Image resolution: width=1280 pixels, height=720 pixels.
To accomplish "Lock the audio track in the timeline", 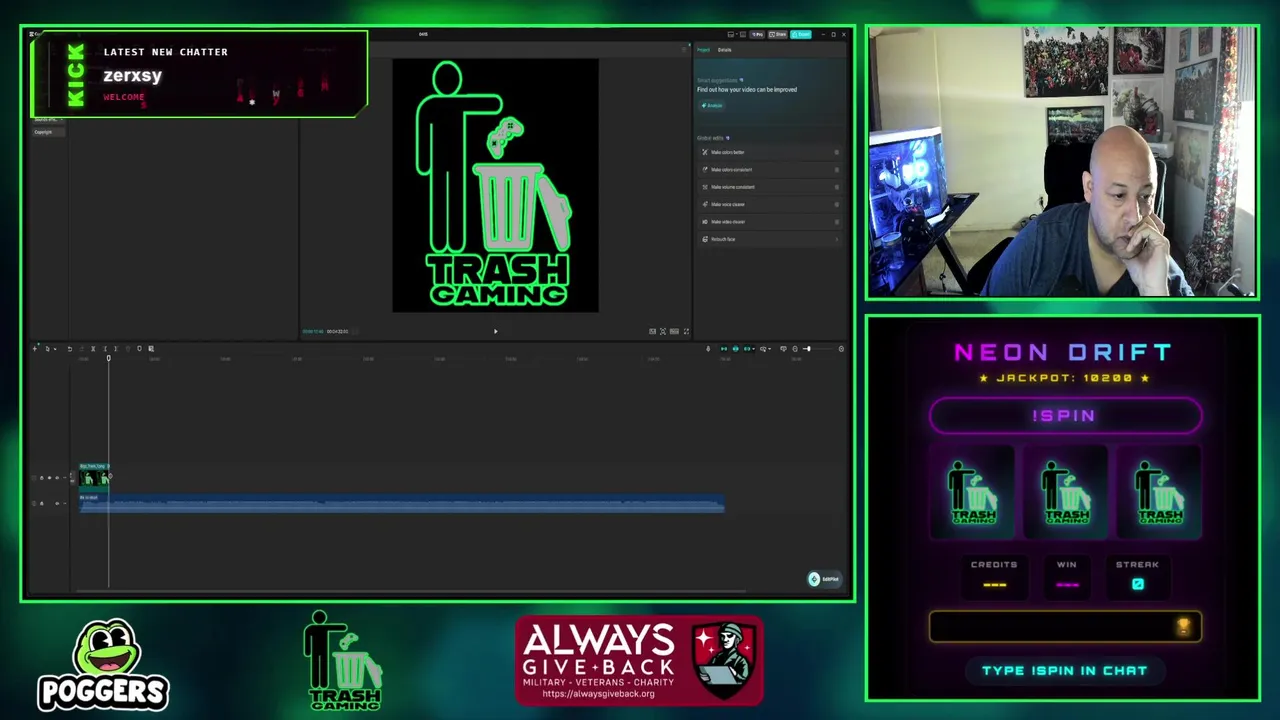I will [x=42, y=503].
